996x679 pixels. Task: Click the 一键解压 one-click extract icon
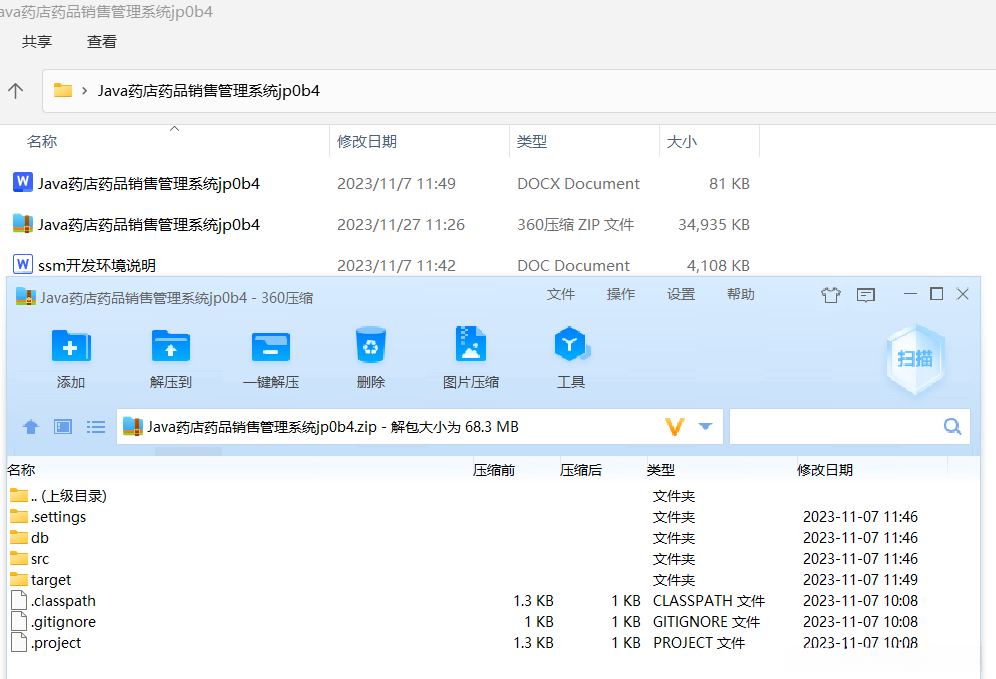pyautogui.click(x=271, y=347)
